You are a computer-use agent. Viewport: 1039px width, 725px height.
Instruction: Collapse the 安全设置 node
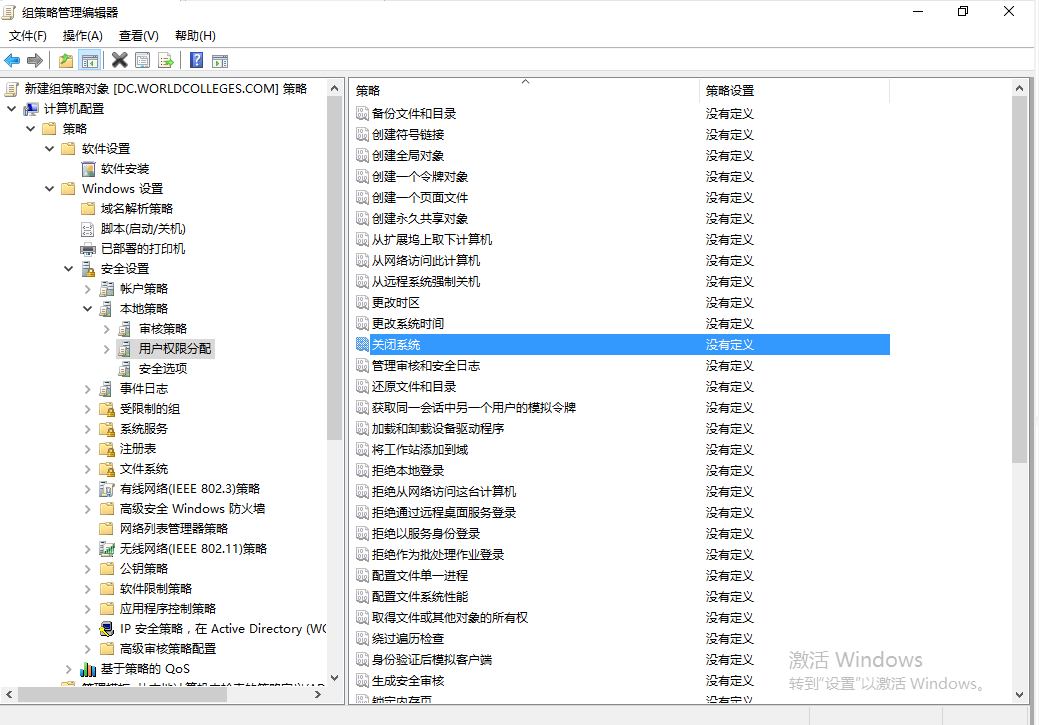click(69, 269)
